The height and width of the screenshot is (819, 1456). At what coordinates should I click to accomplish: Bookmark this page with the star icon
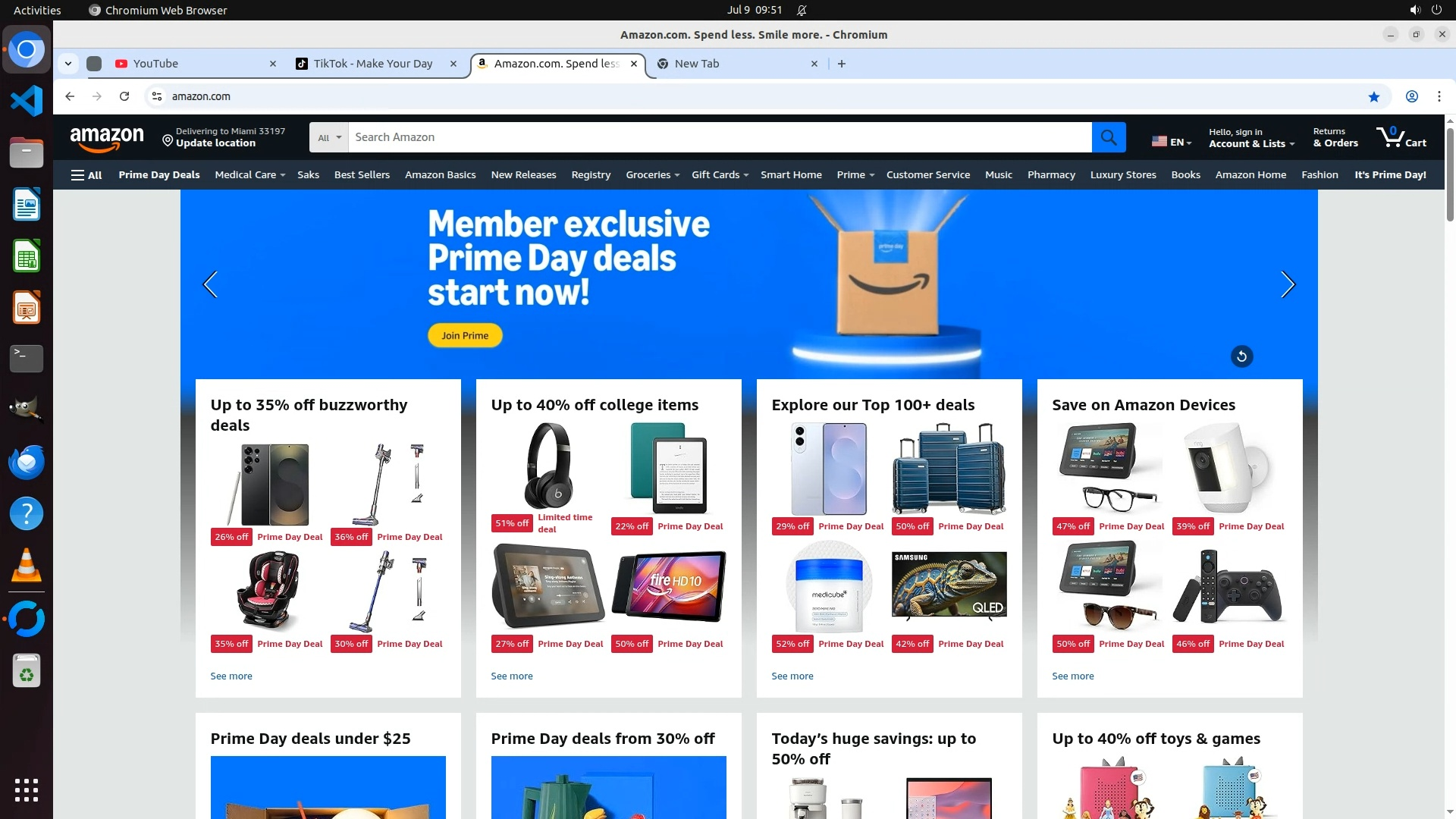1374,96
